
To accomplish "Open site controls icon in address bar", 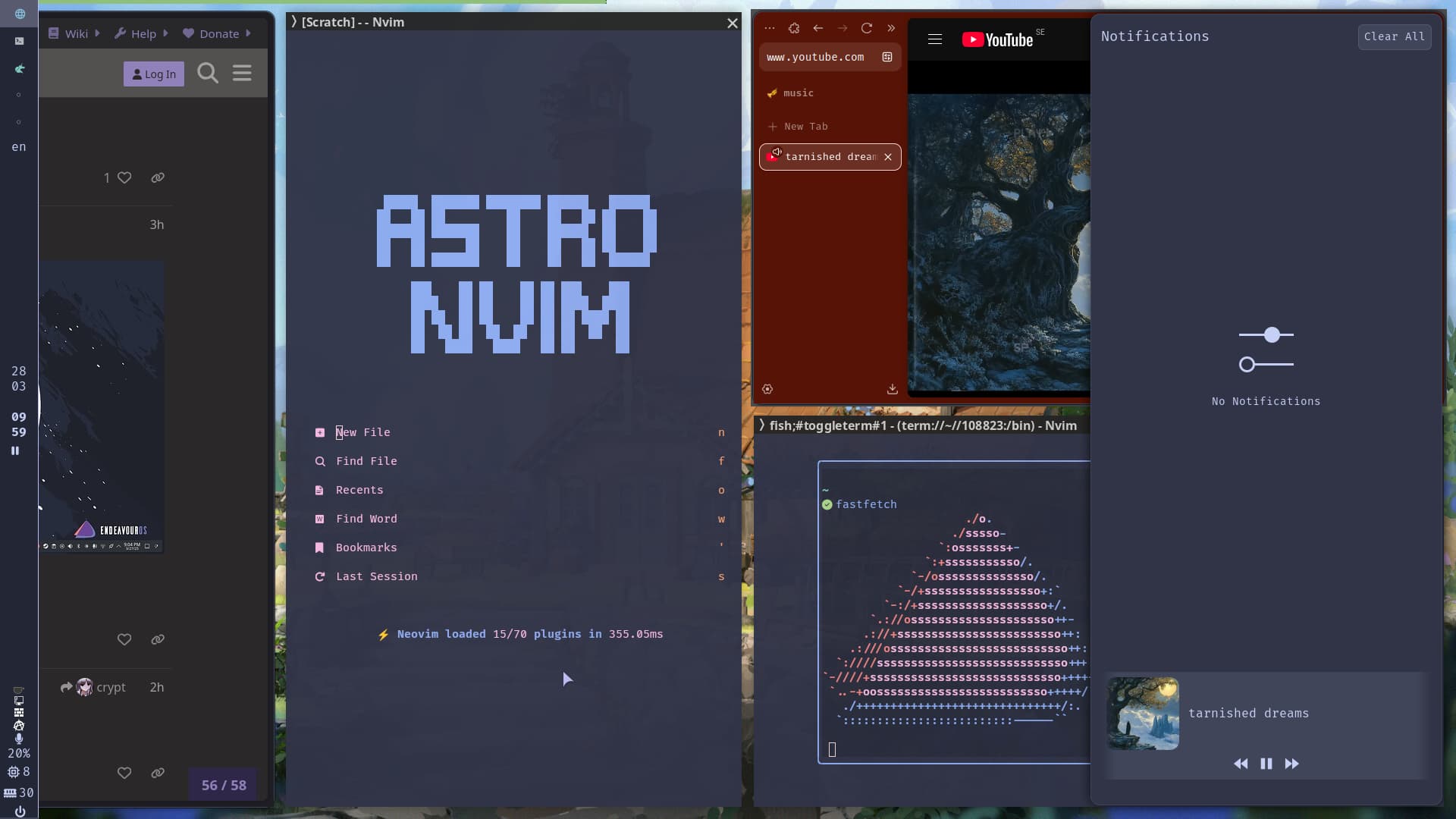I will point(887,57).
